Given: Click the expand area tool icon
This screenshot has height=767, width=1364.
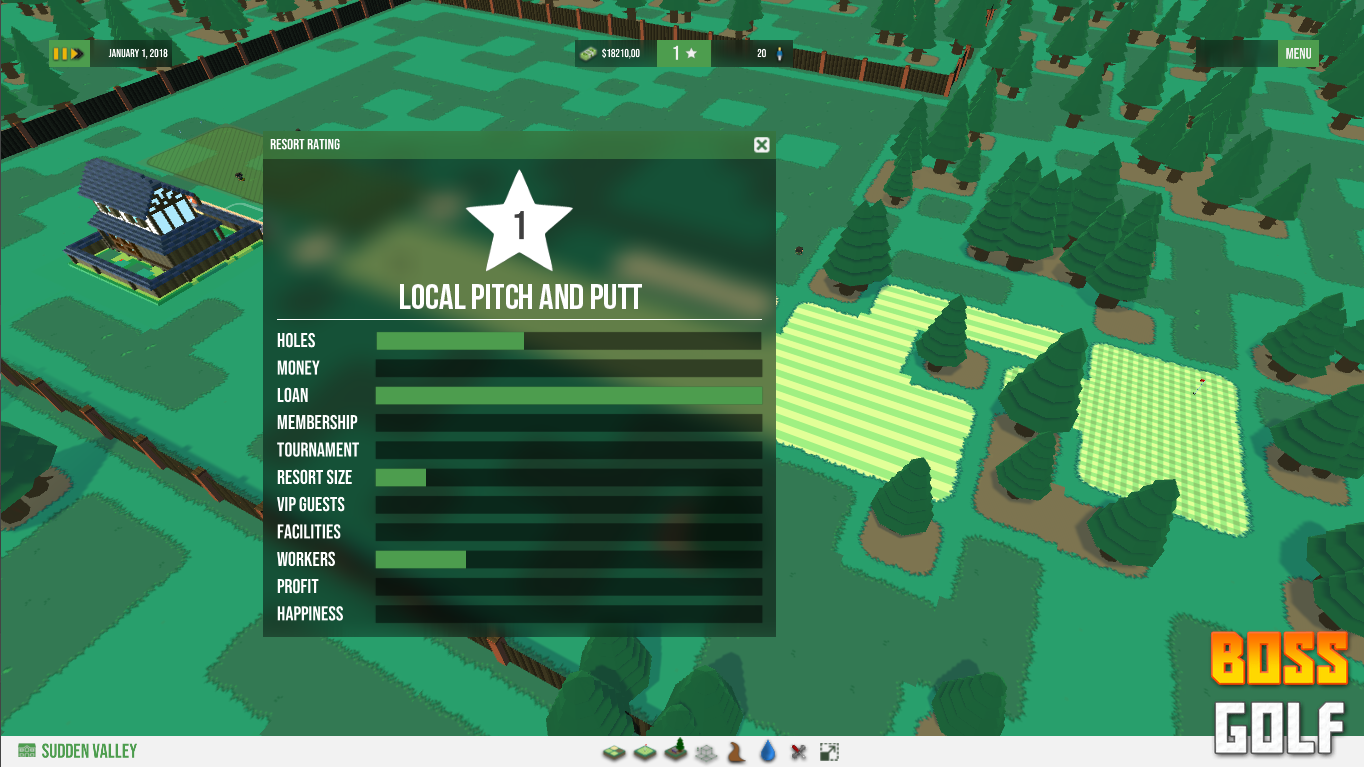Looking at the screenshot, I should coord(829,752).
